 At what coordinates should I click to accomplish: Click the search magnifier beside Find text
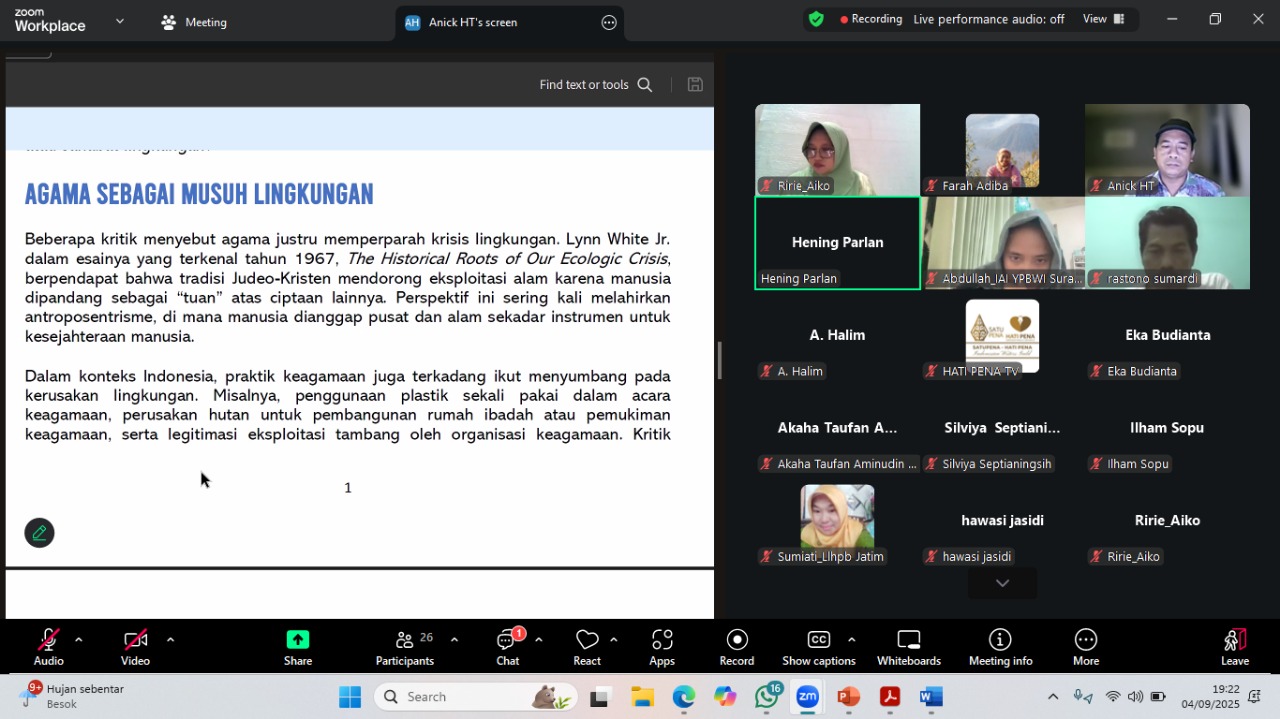[x=645, y=85]
